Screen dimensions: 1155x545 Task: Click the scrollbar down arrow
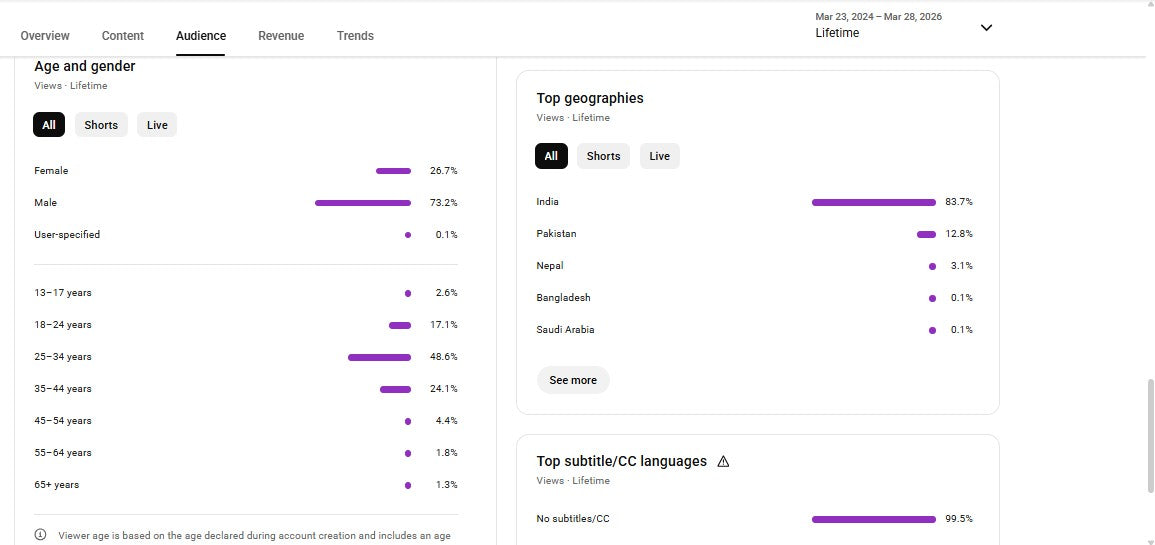pyautogui.click(x=1148, y=540)
